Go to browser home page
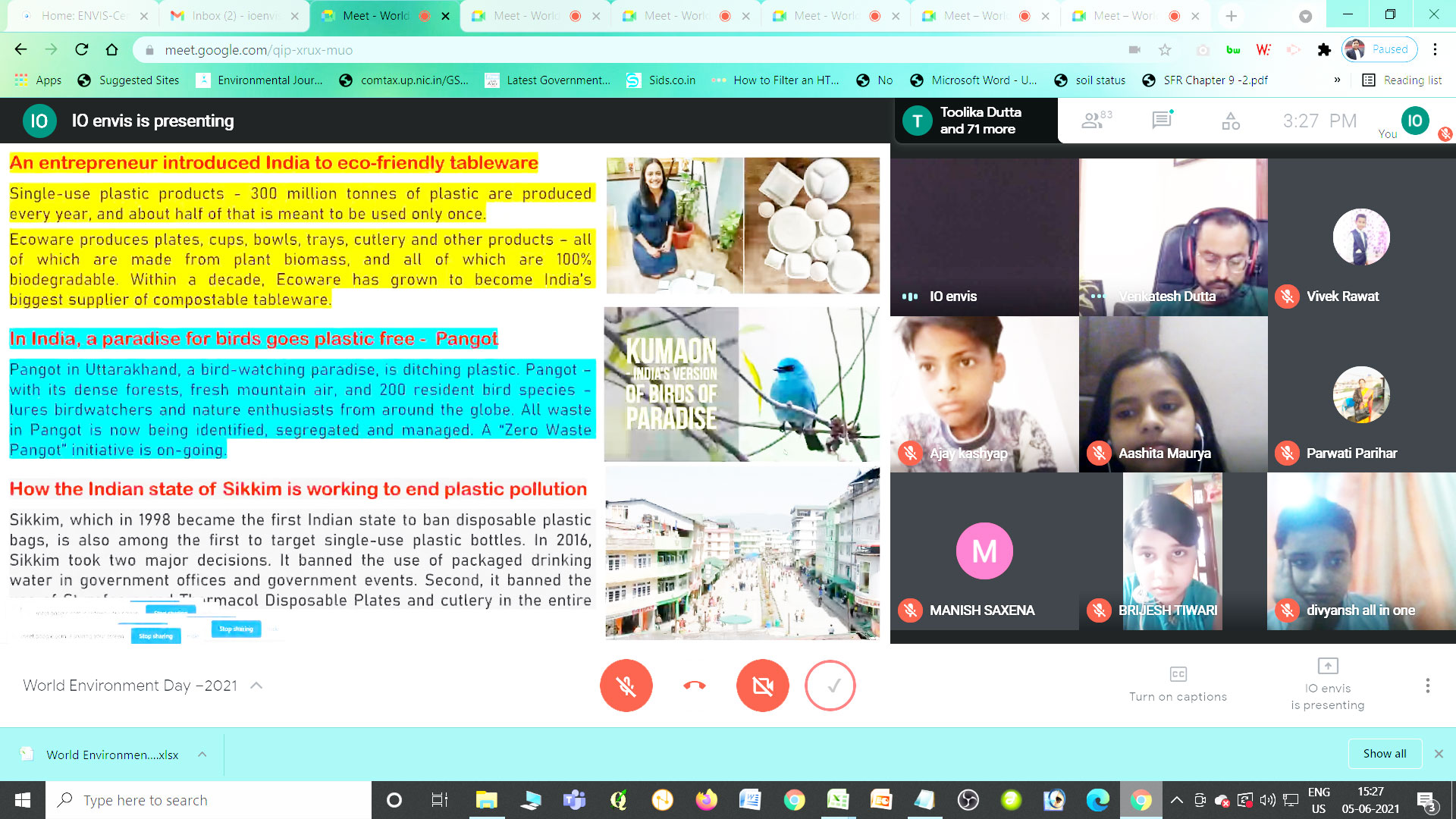Image resolution: width=1456 pixels, height=819 pixels. point(111,50)
